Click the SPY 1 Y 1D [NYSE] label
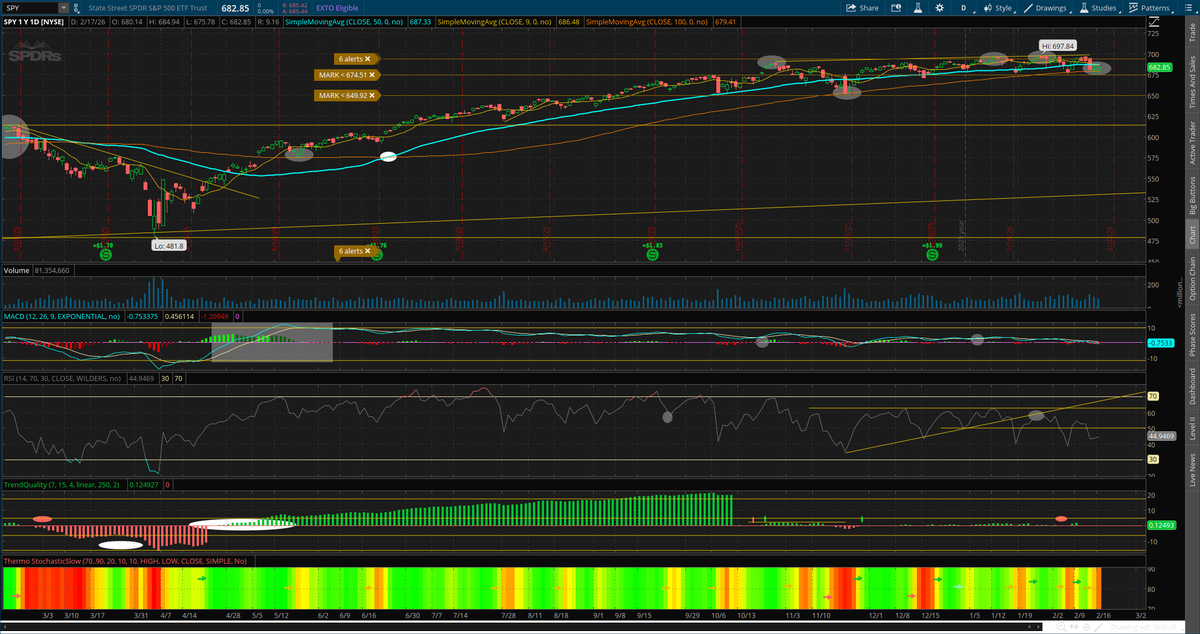Screen dimensions: 1200x634 tap(33, 21)
